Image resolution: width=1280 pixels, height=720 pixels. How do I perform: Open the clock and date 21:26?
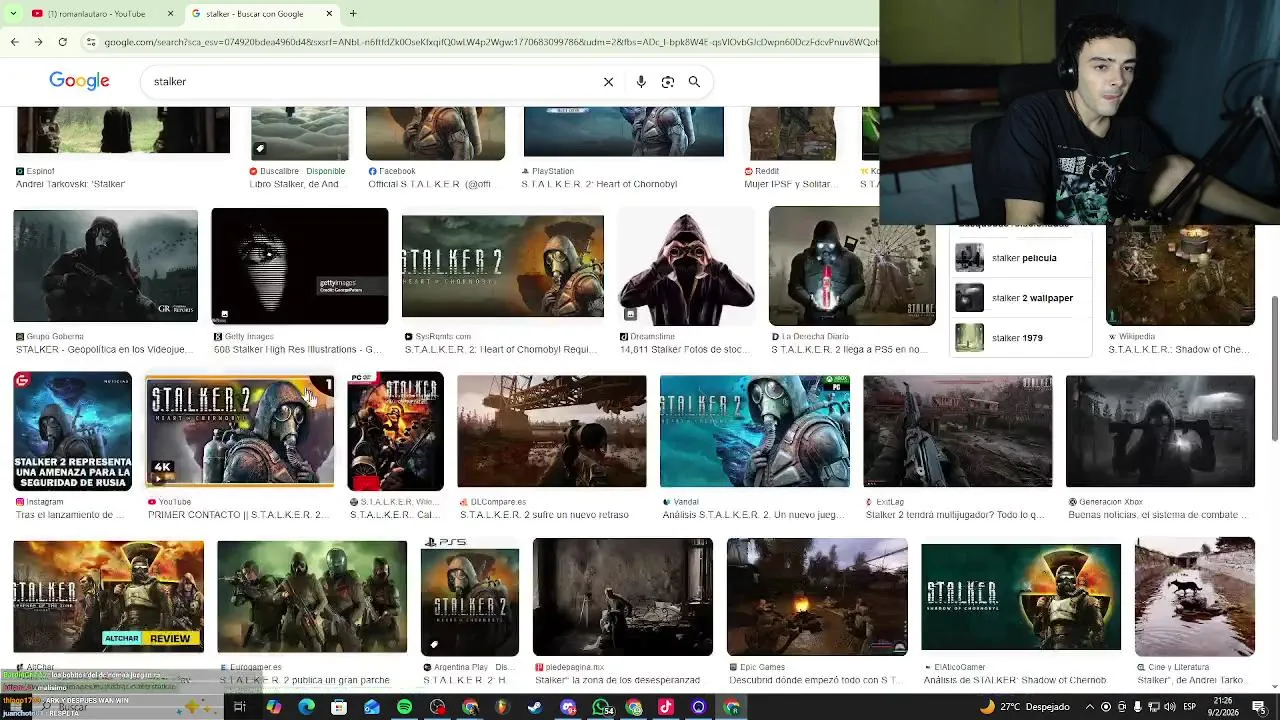pos(1223,707)
